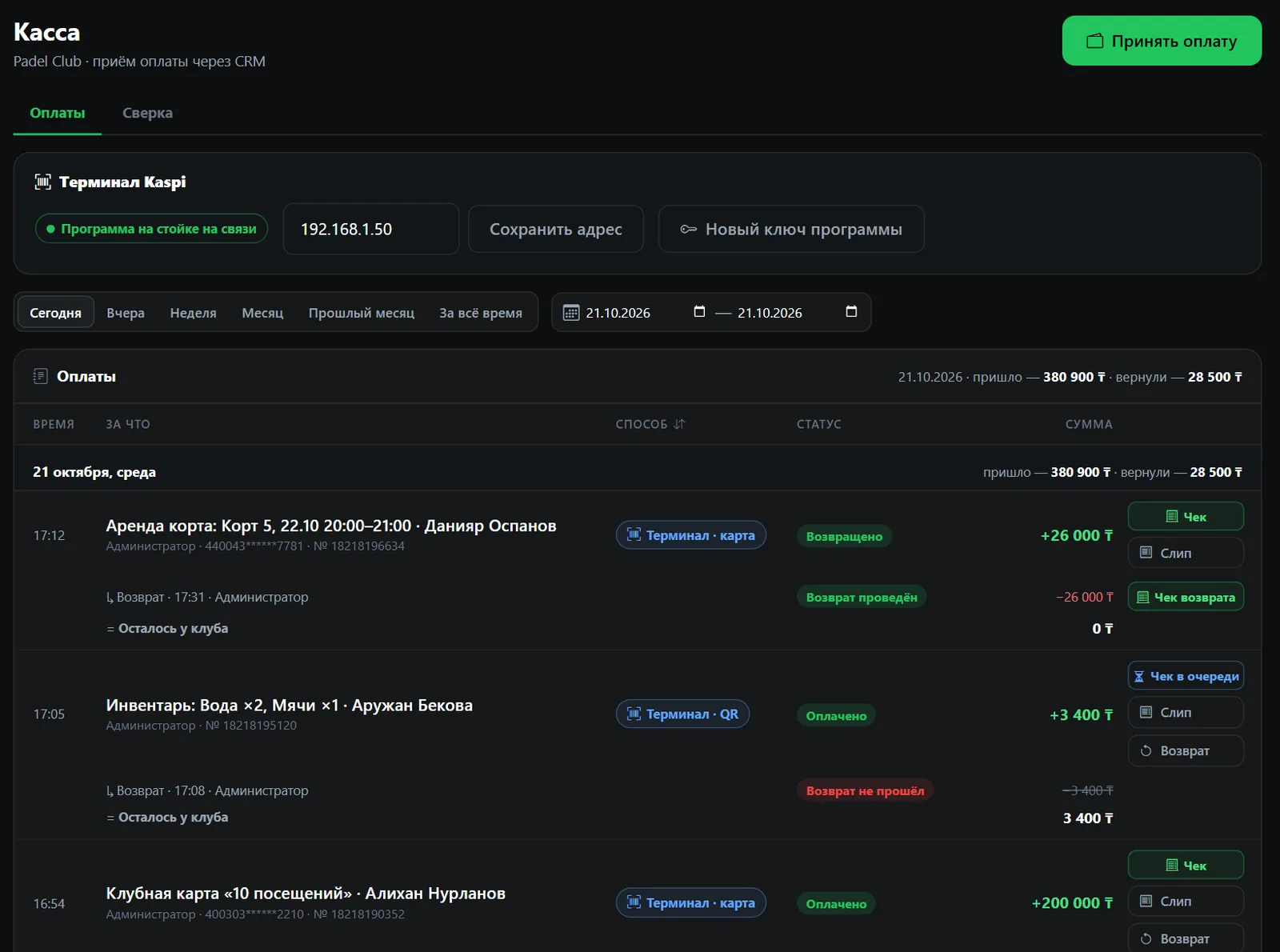This screenshot has width=1280, height=952.
Task: Open Слип for the 17:12 court rental
Action: click(1186, 553)
